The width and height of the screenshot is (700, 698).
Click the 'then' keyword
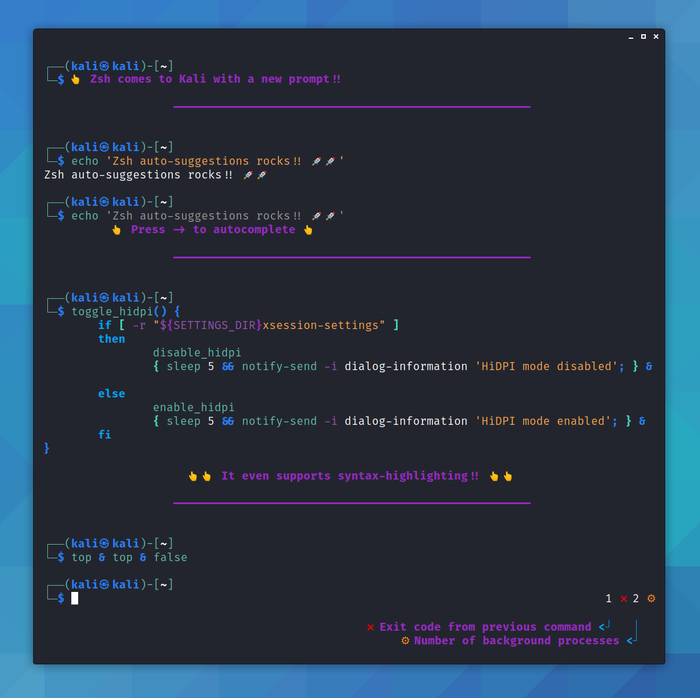click(x=112, y=339)
